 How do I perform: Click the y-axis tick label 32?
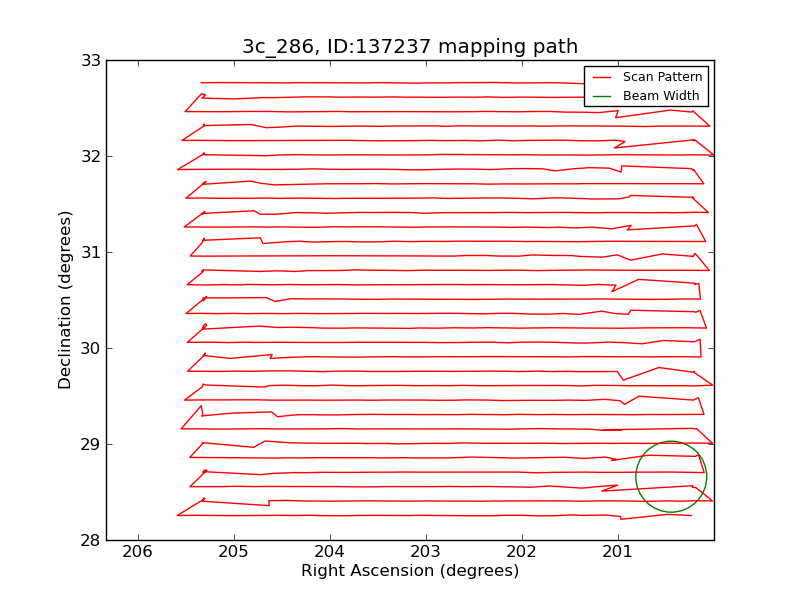pos(91,157)
